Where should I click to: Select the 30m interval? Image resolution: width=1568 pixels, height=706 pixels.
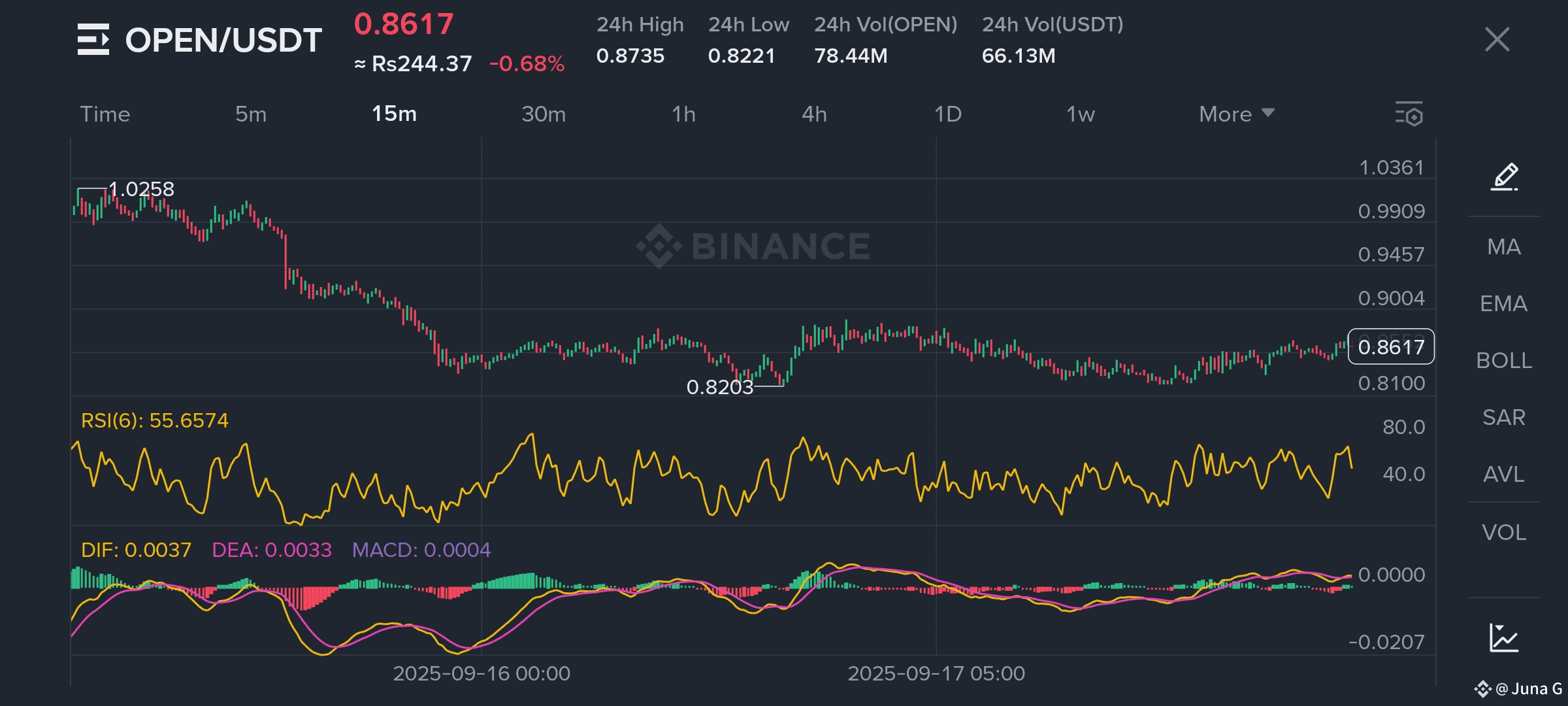544,114
